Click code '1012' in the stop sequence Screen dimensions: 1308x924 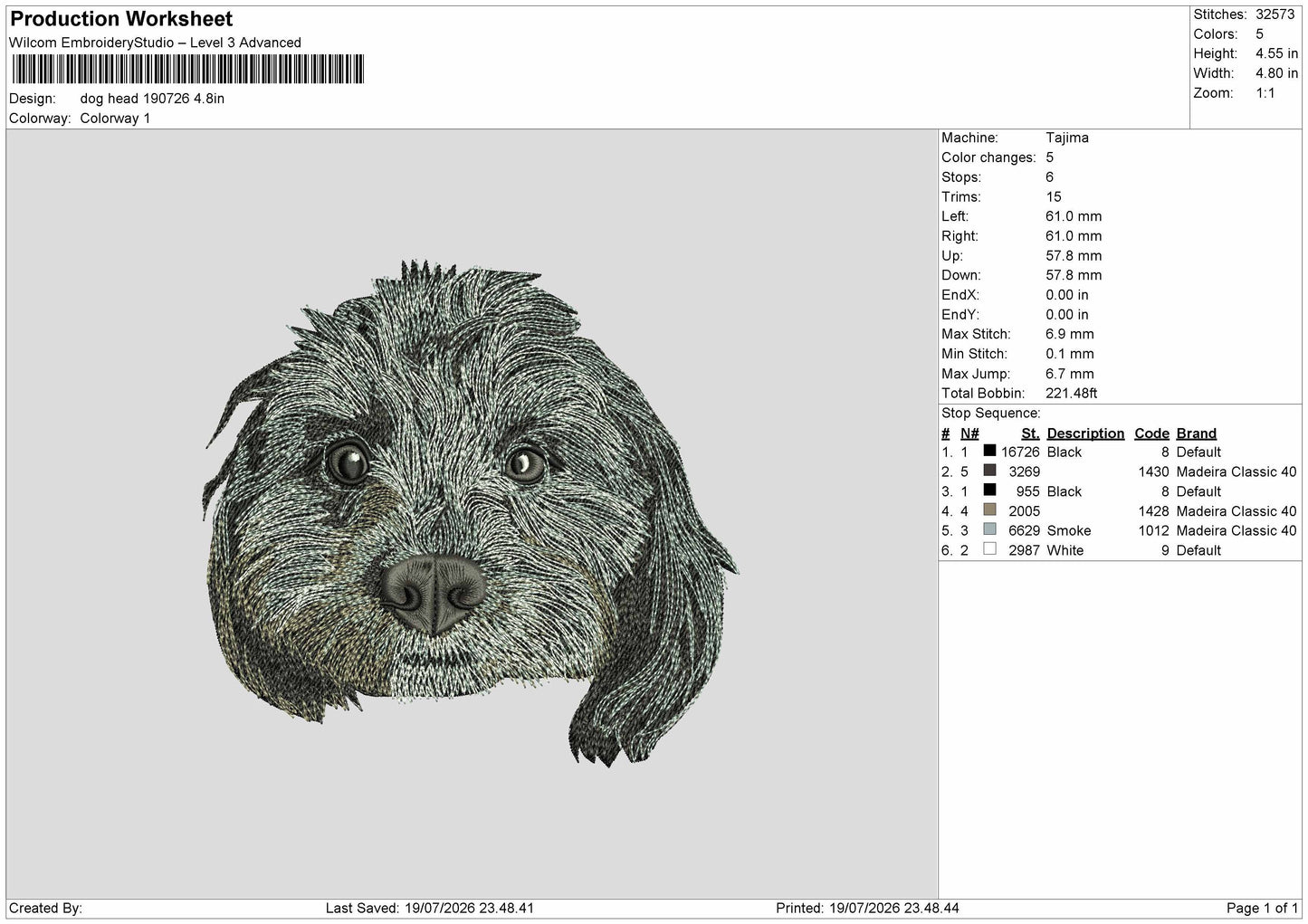point(1154,530)
